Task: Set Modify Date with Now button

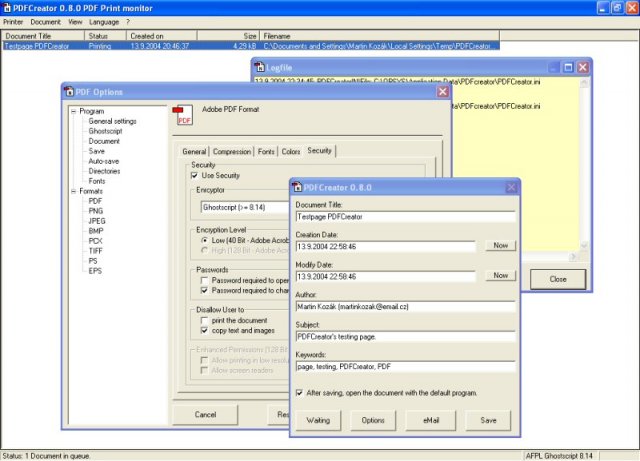Action: coord(501,276)
